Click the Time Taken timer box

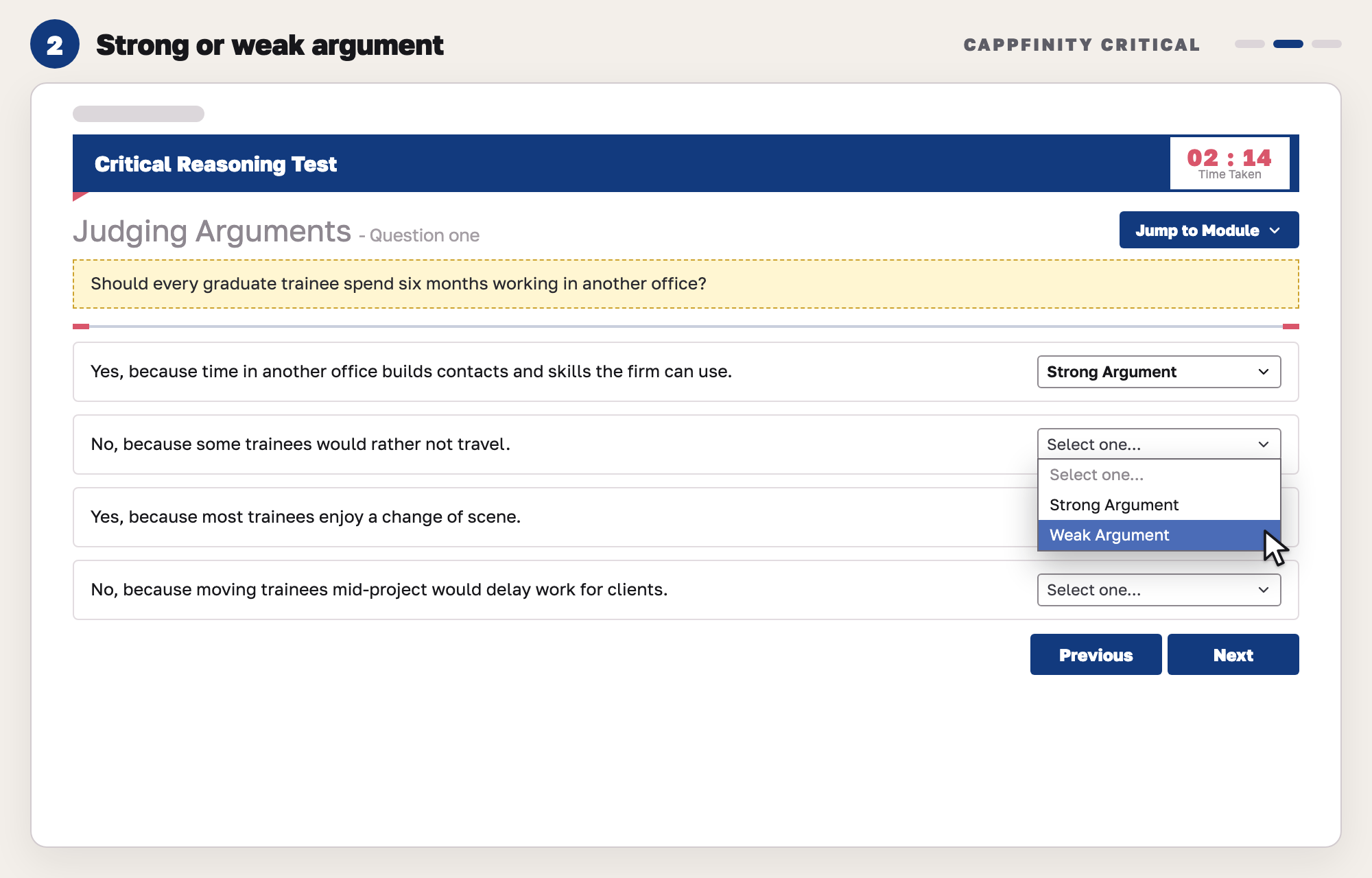1229,163
